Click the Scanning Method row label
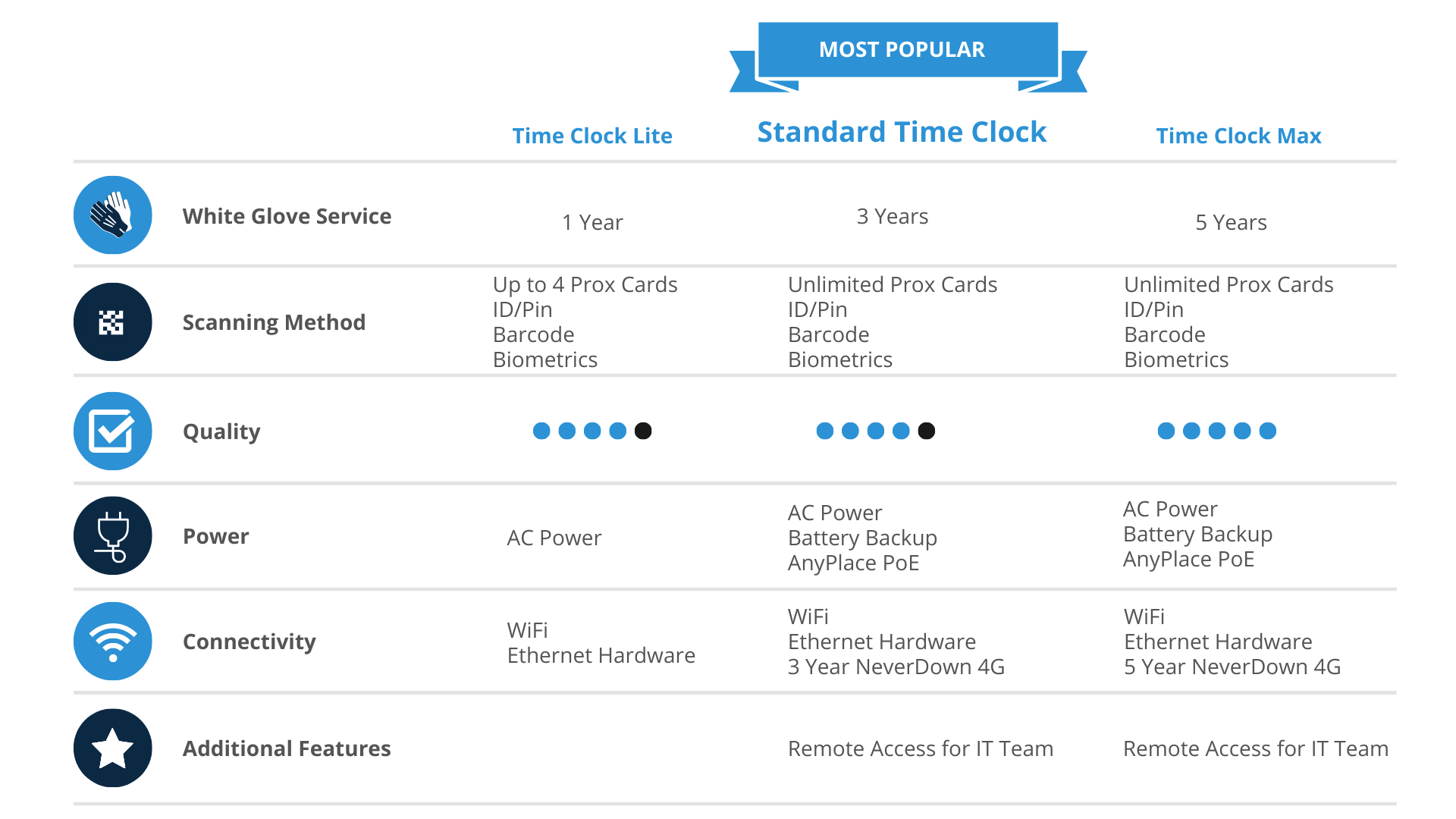 (274, 322)
